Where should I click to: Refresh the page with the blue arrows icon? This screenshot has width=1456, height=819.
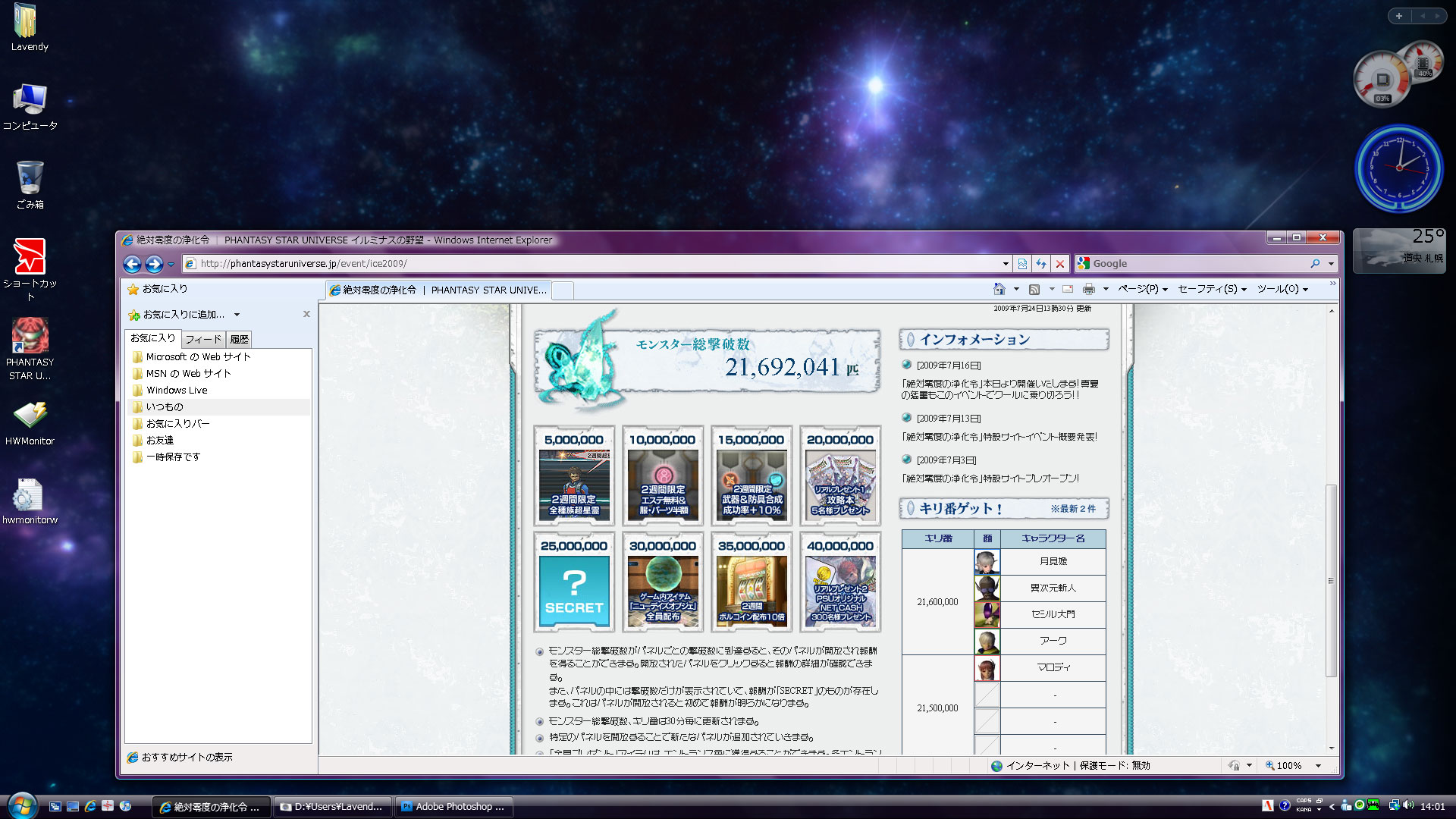tap(1041, 264)
